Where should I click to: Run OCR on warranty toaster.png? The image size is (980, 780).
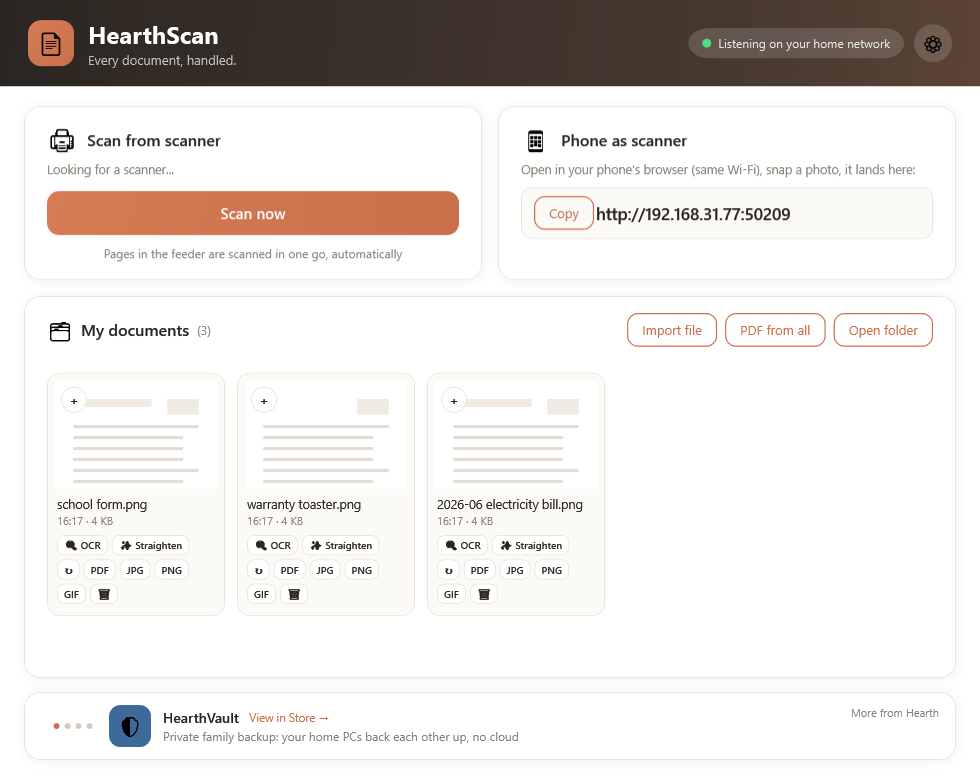pyautogui.click(x=273, y=546)
